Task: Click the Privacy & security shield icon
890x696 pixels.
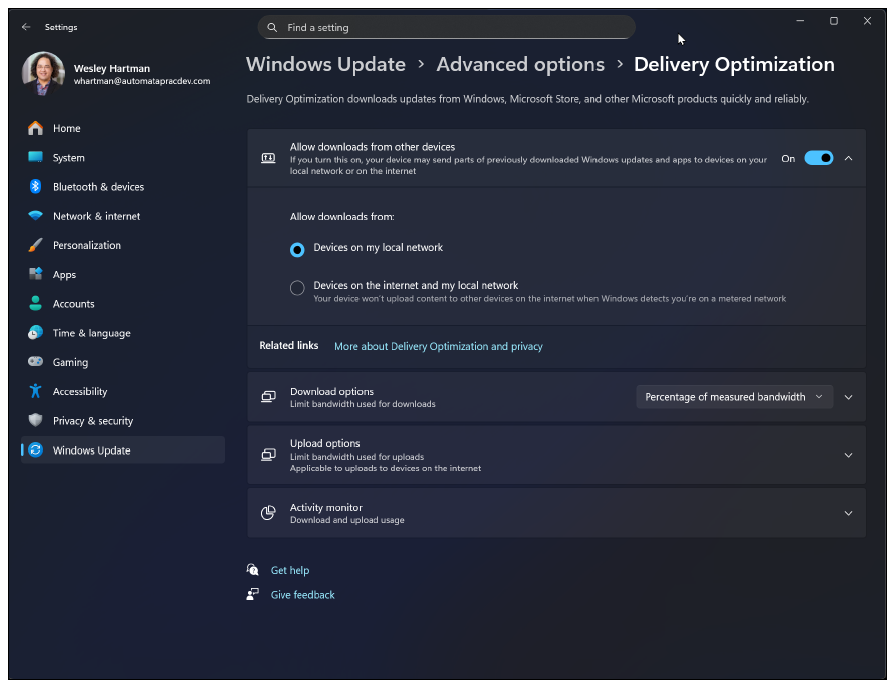Action: (x=36, y=421)
